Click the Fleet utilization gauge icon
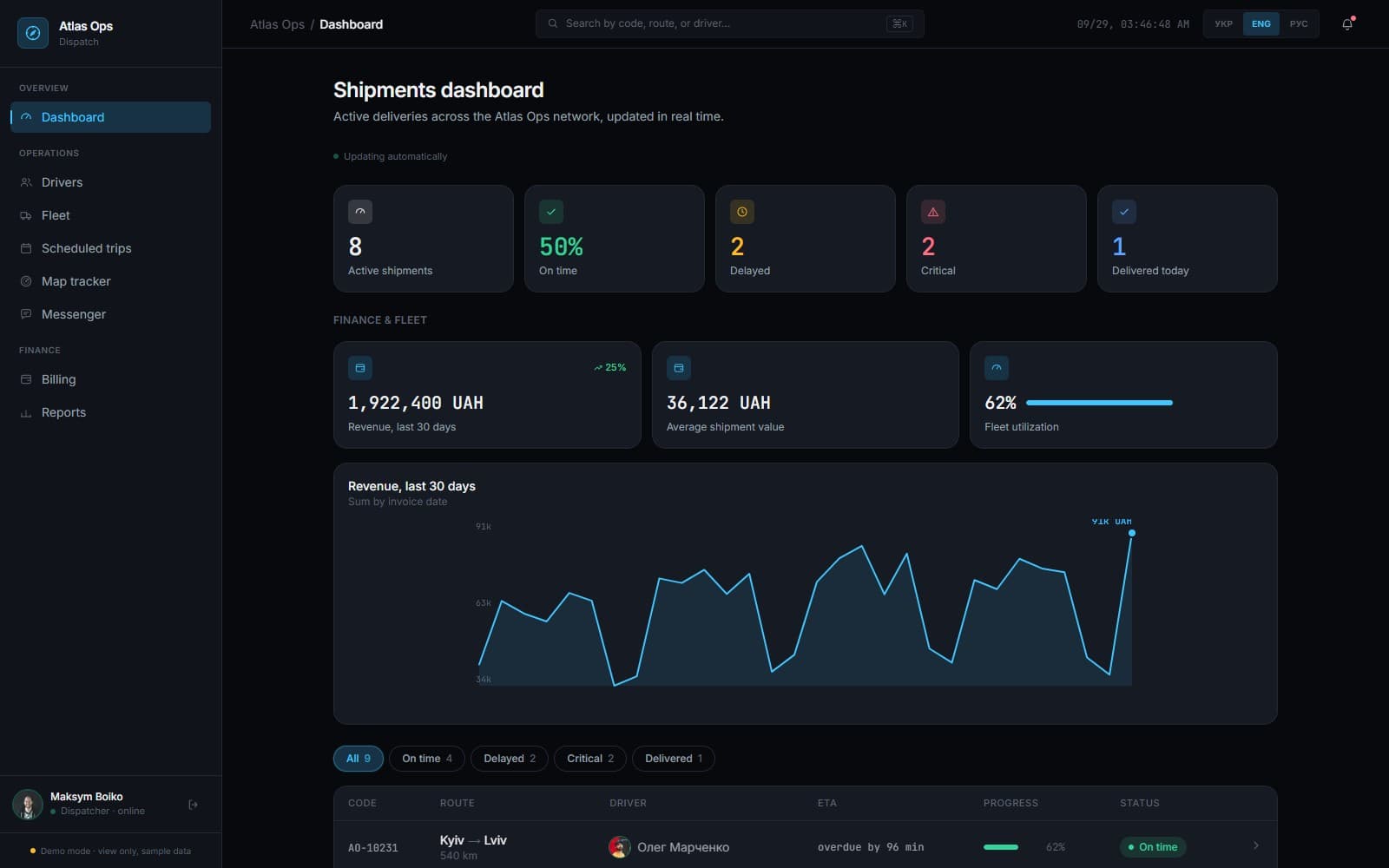The width and height of the screenshot is (1389, 868). point(997,368)
